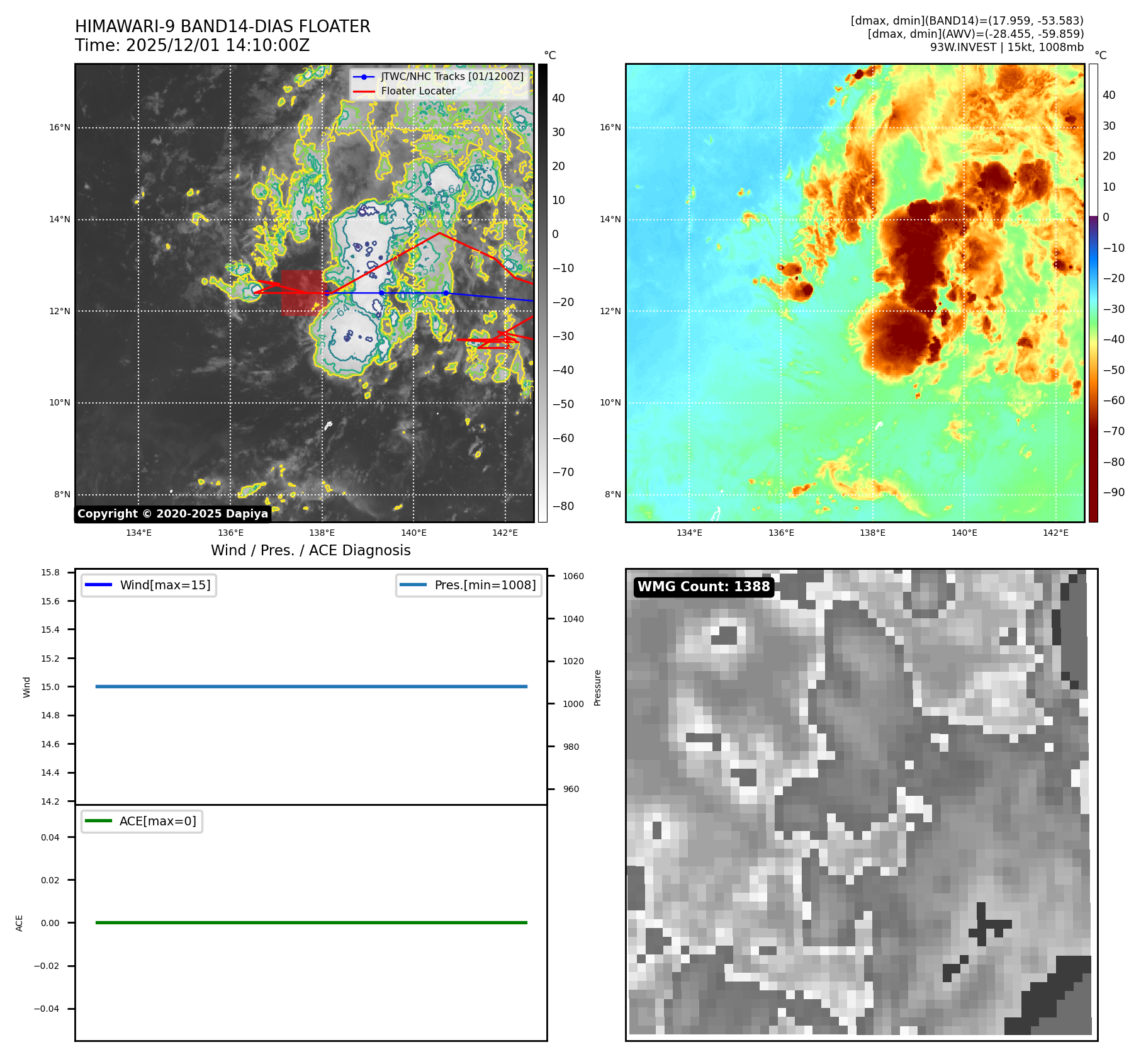Click the Time 2025/12/01 14:10:00Z text
The image size is (1141, 1064).
pyautogui.click(x=192, y=45)
